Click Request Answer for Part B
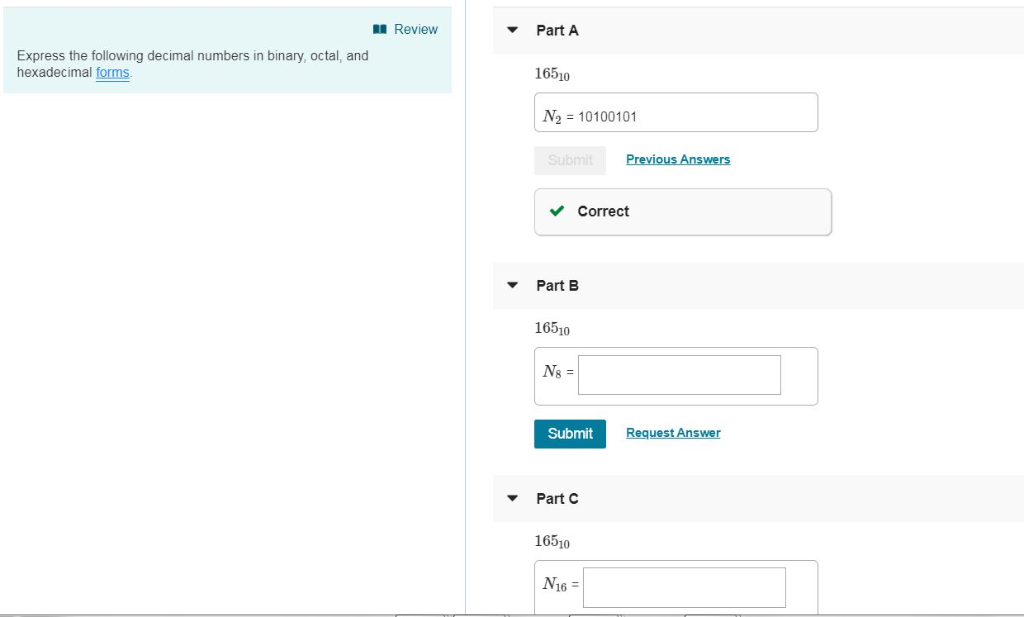1024x617 pixels. (x=673, y=432)
